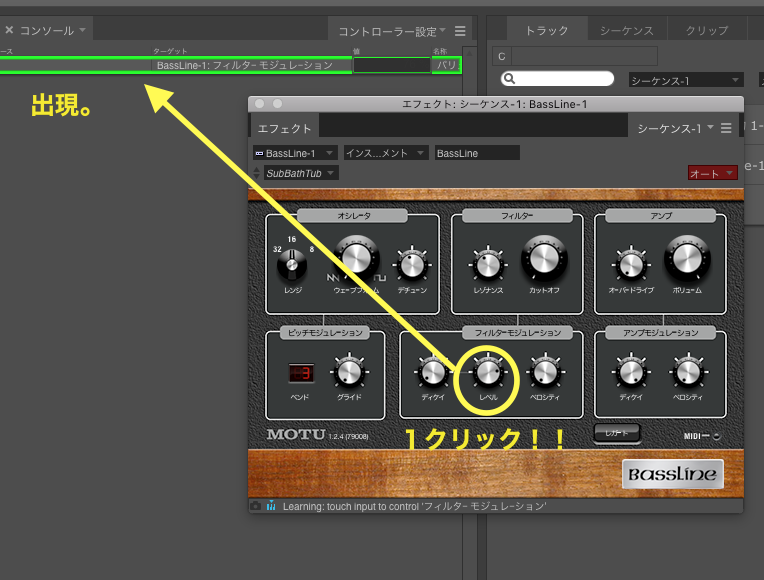The height and width of the screenshot is (580, 764).
Task: Click the 'Learning: touch input to control' status text
Action: [414, 506]
